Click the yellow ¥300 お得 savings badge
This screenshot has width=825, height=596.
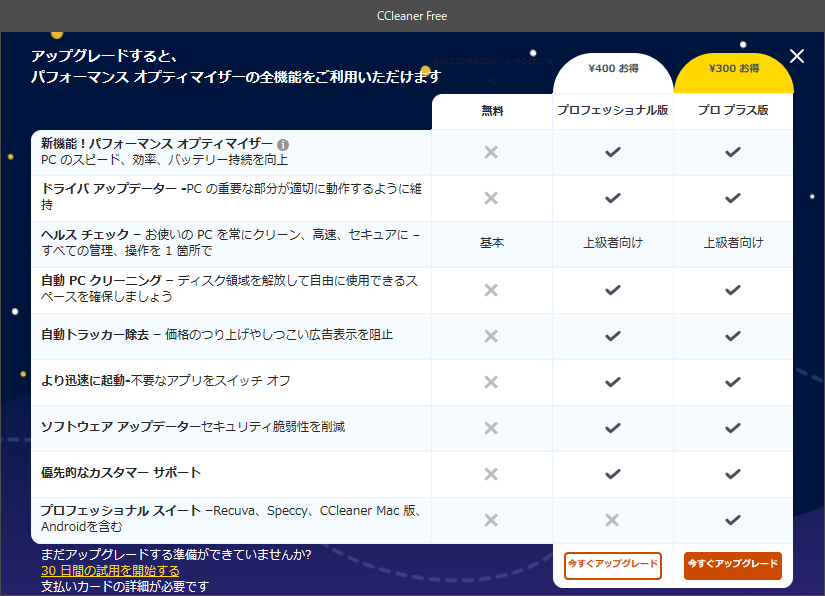[733, 68]
